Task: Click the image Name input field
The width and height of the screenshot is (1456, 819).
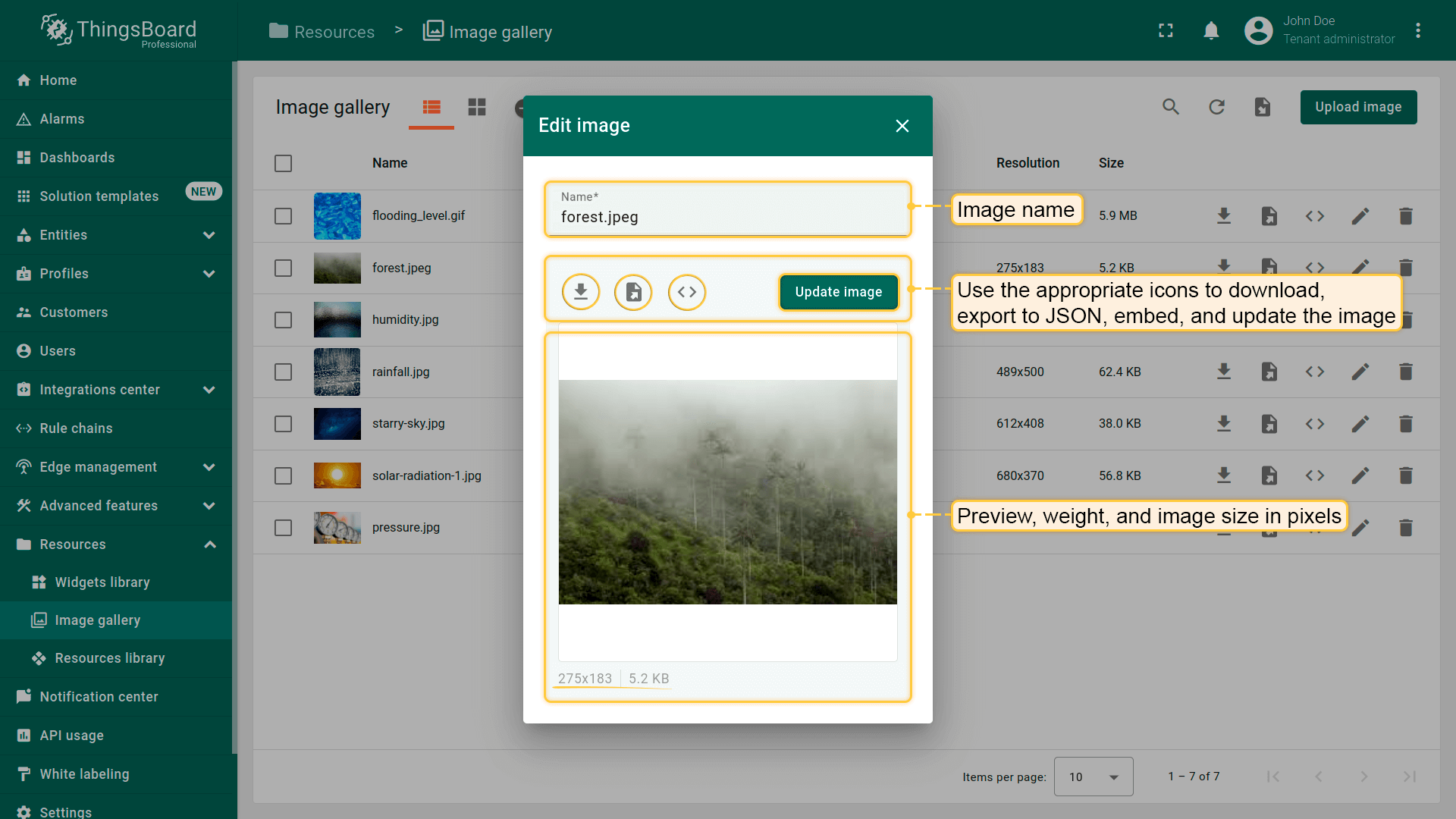Action: click(x=726, y=217)
